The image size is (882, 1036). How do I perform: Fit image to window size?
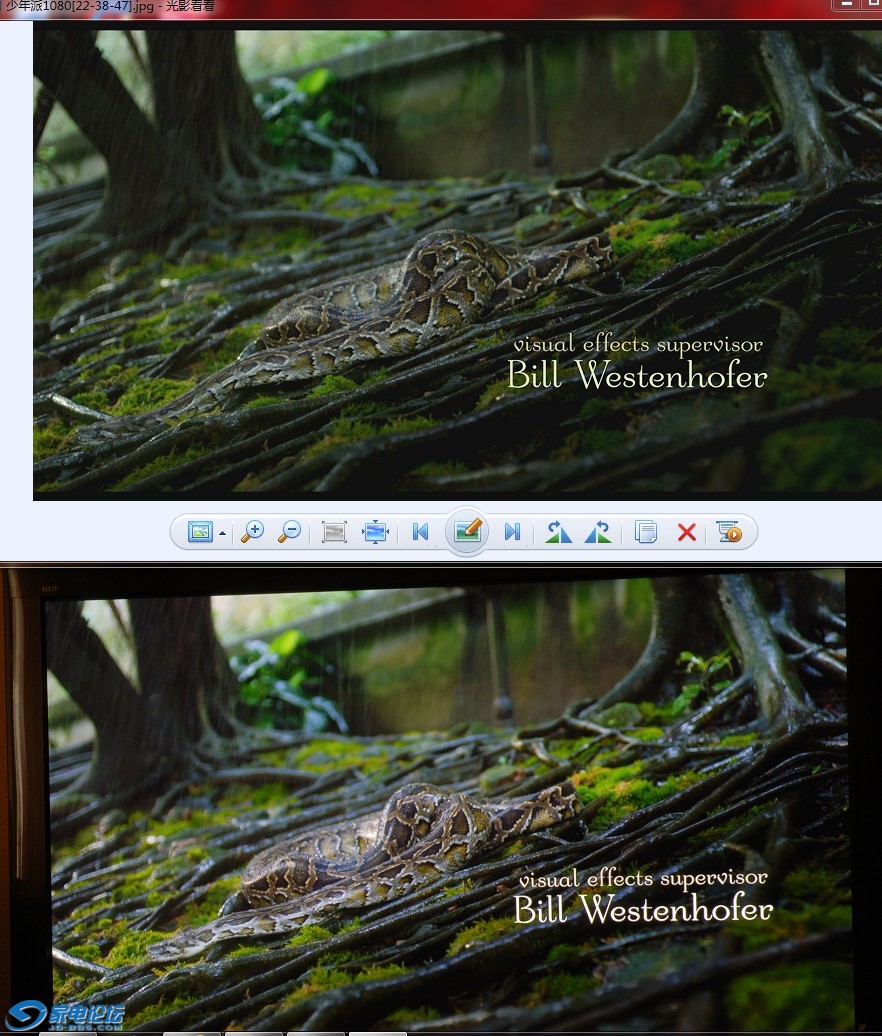[375, 532]
